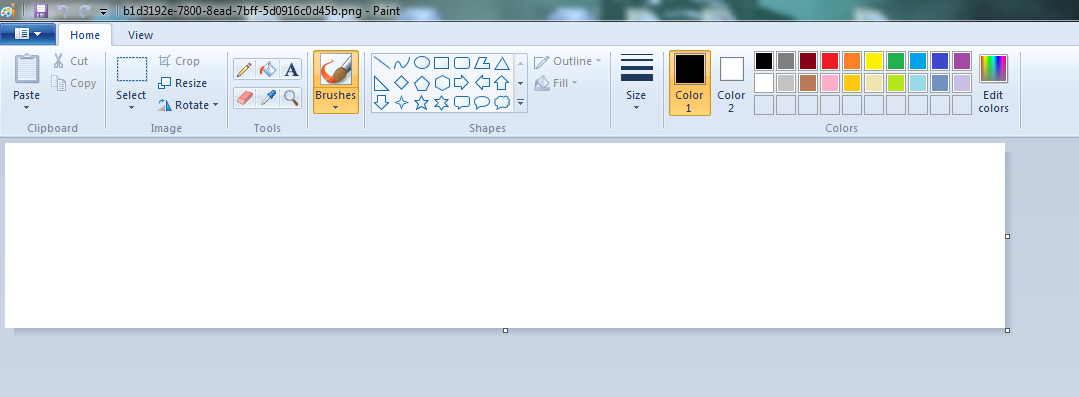Image resolution: width=1079 pixels, height=397 pixels.
Task: Choose the Rectangle shape
Action: pyautogui.click(x=442, y=63)
